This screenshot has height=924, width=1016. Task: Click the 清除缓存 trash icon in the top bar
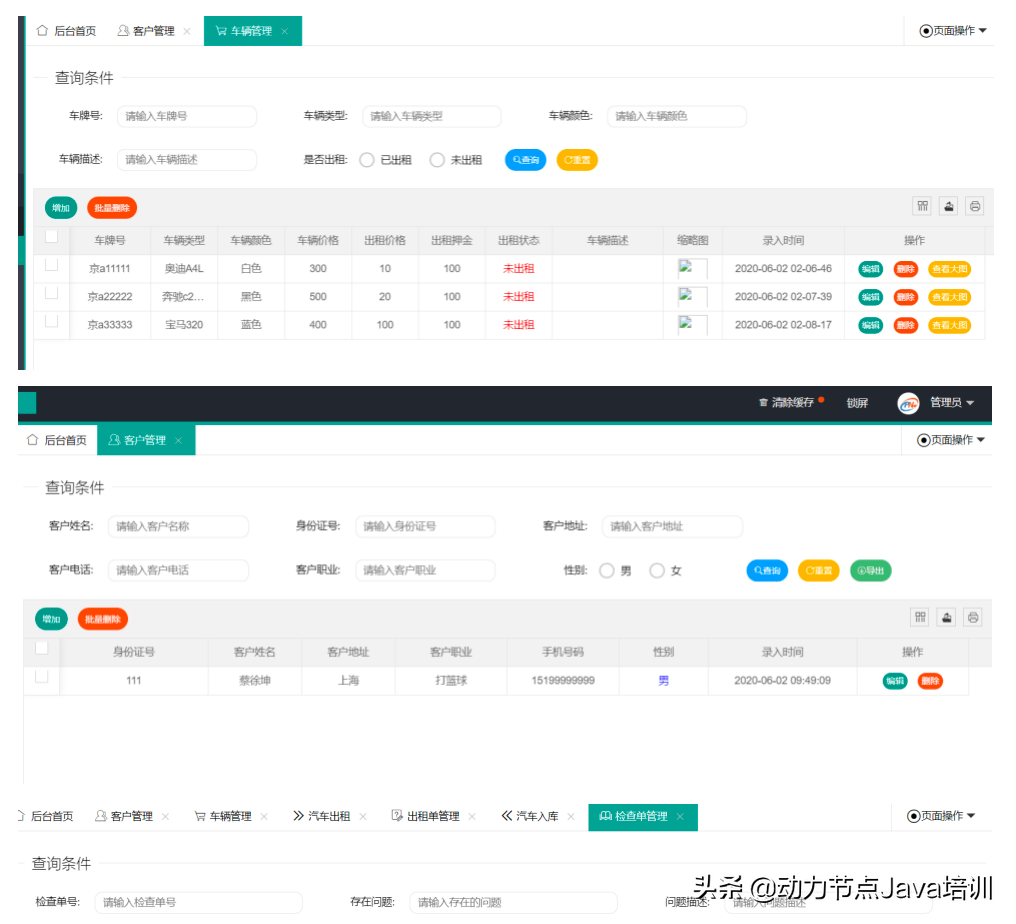(x=763, y=403)
